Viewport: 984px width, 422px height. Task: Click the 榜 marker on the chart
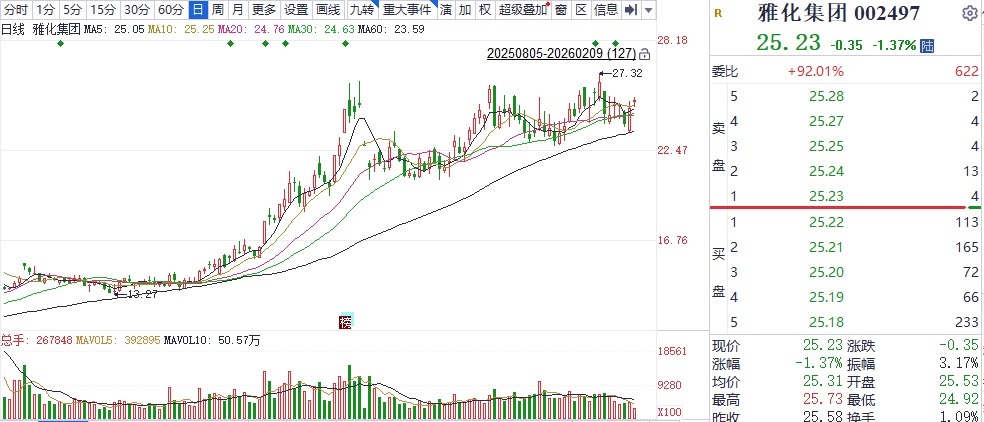point(346,321)
